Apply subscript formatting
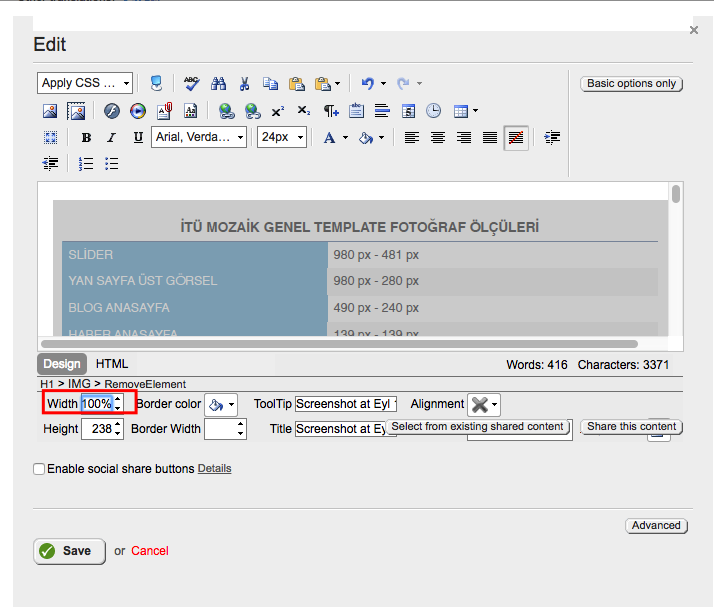Screen dimensions: 714x615 [304, 111]
